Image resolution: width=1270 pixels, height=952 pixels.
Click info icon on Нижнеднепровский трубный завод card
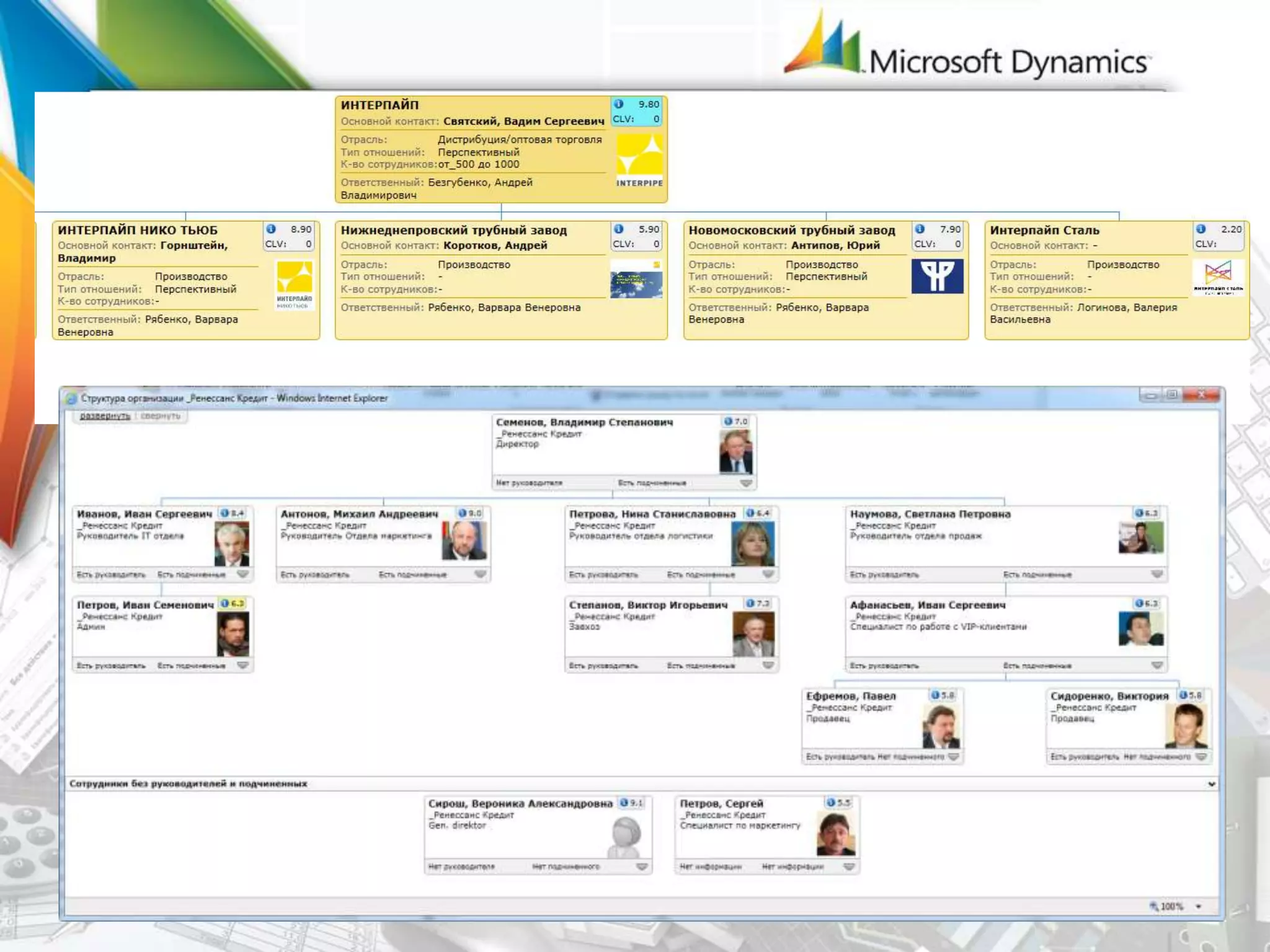618,229
